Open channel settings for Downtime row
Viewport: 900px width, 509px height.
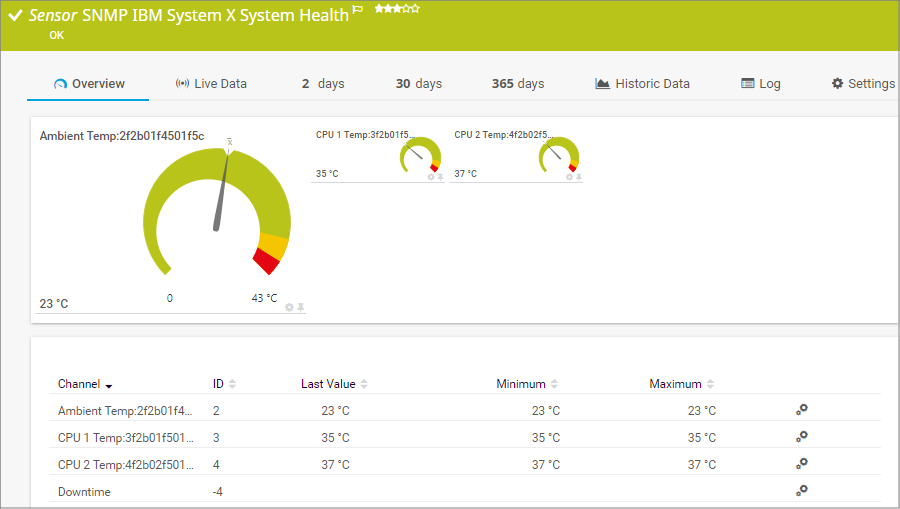[801, 490]
